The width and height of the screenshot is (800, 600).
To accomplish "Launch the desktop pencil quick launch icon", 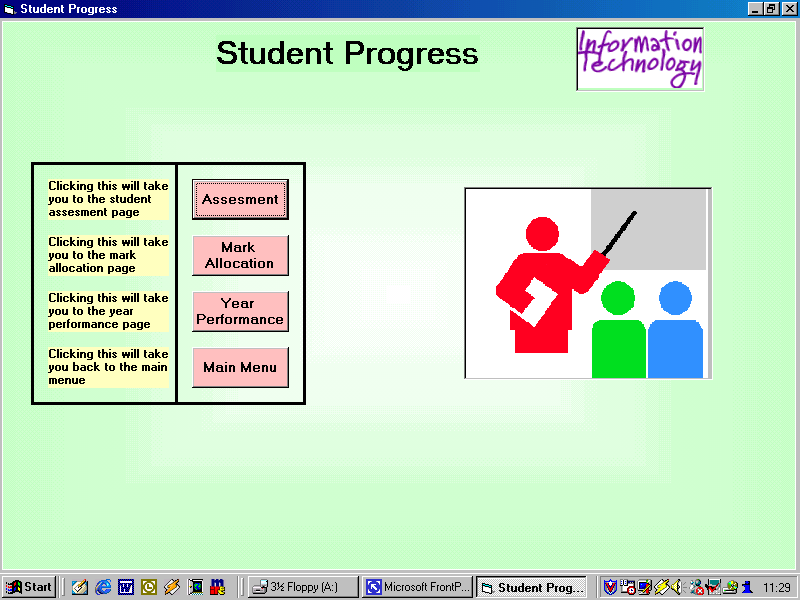I will tap(80, 587).
